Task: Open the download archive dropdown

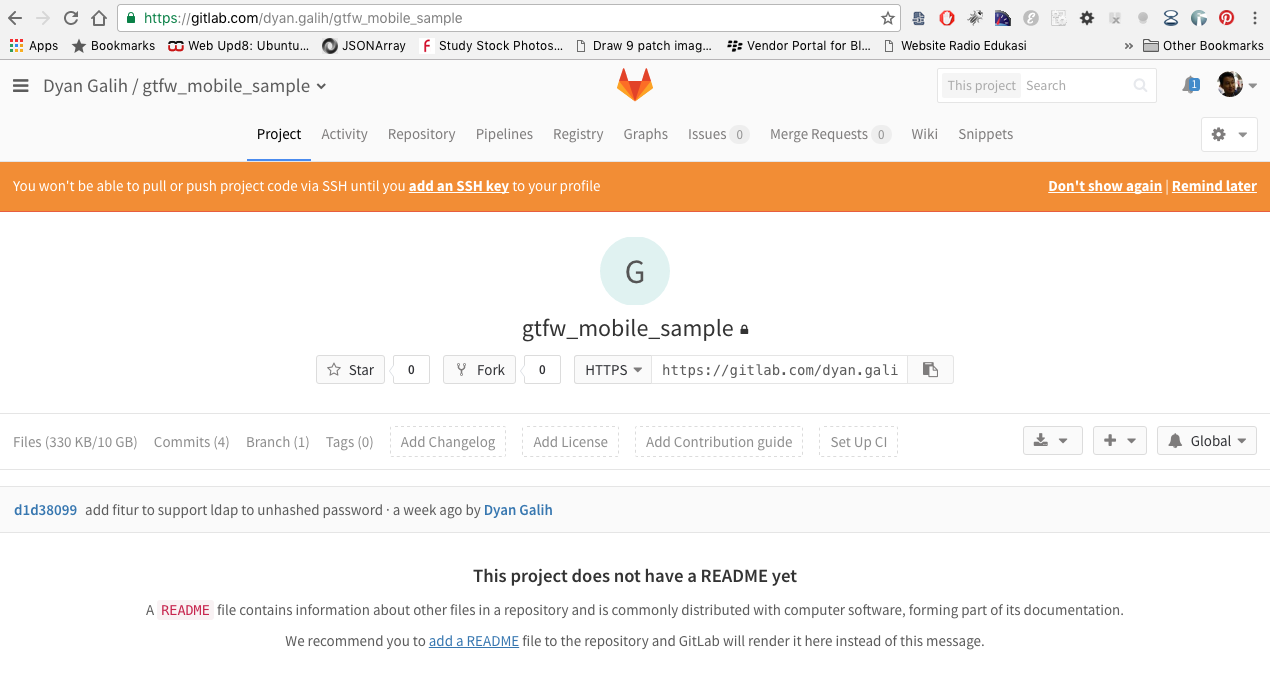Action: (x=1052, y=441)
